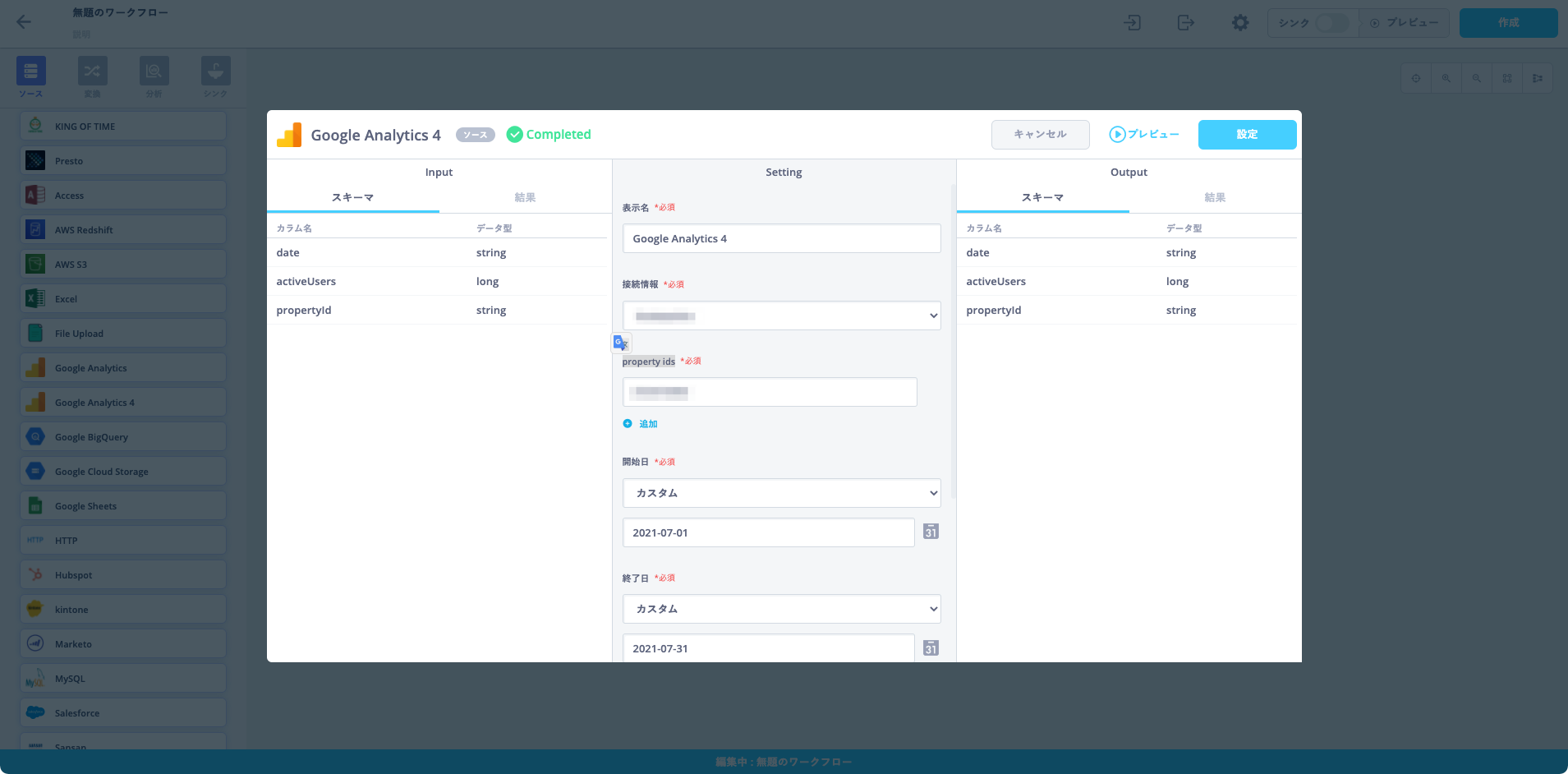Choose Salesforce source

pos(123,712)
